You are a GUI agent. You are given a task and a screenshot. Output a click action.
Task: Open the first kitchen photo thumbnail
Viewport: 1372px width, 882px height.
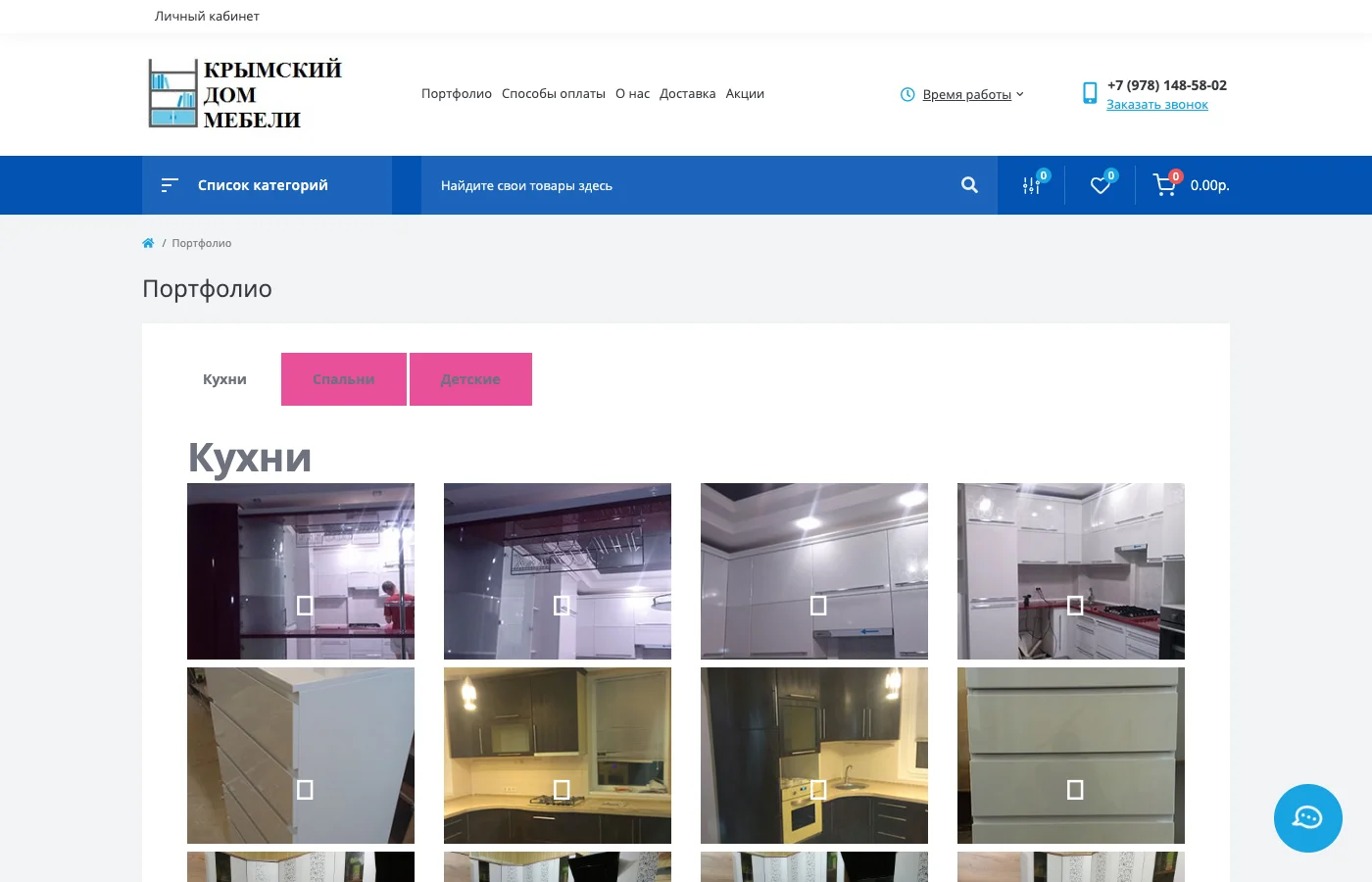click(x=301, y=571)
